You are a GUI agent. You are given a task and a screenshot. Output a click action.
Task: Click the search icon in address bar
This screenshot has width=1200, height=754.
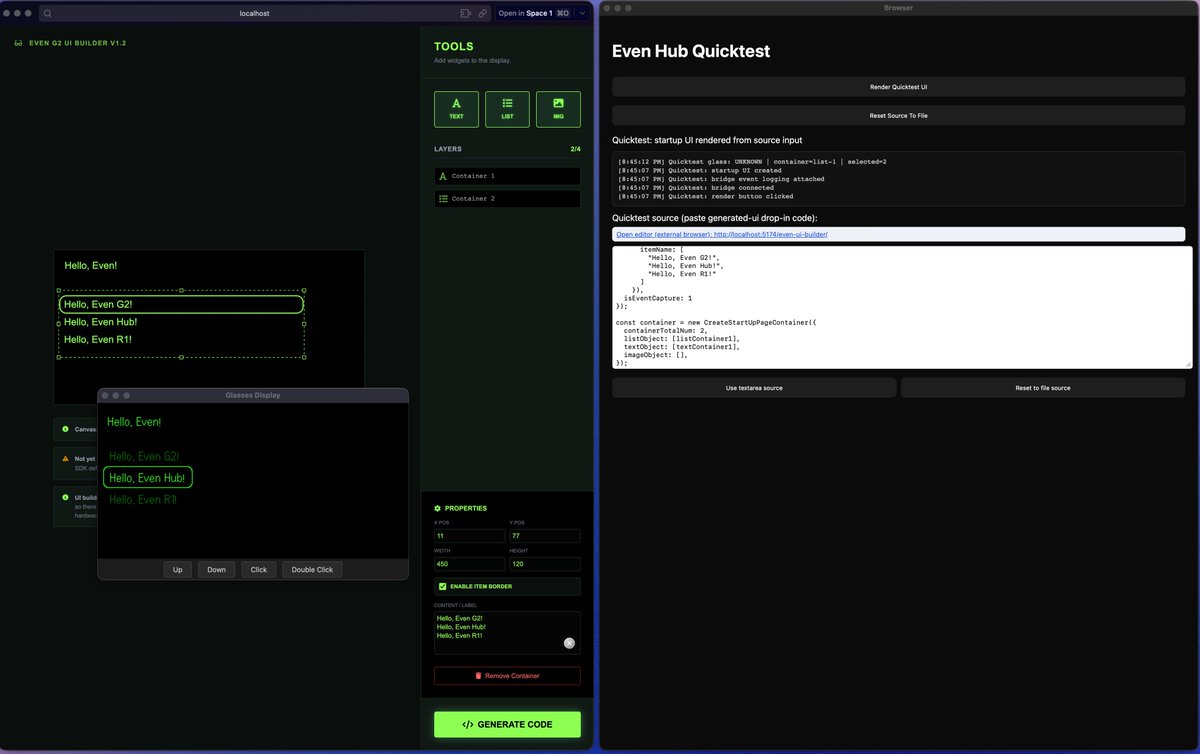click(x=48, y=13)
